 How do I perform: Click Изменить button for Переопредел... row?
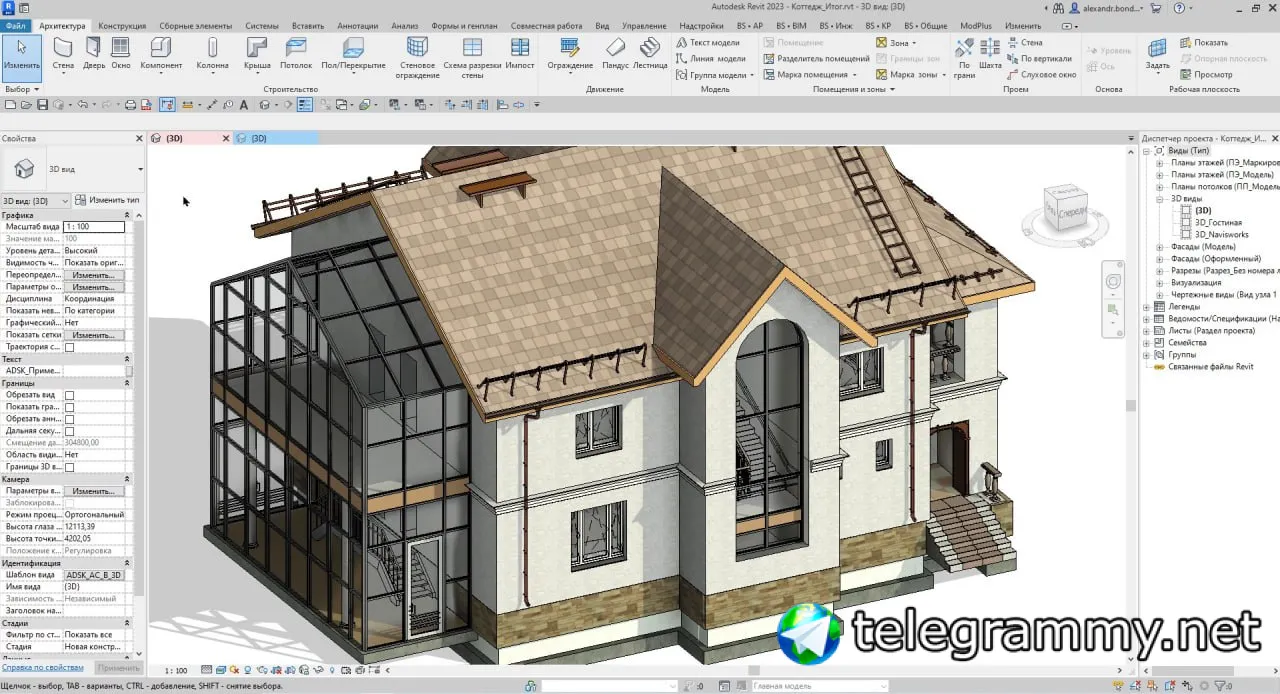pyautogui.click(x=93, y=274)
